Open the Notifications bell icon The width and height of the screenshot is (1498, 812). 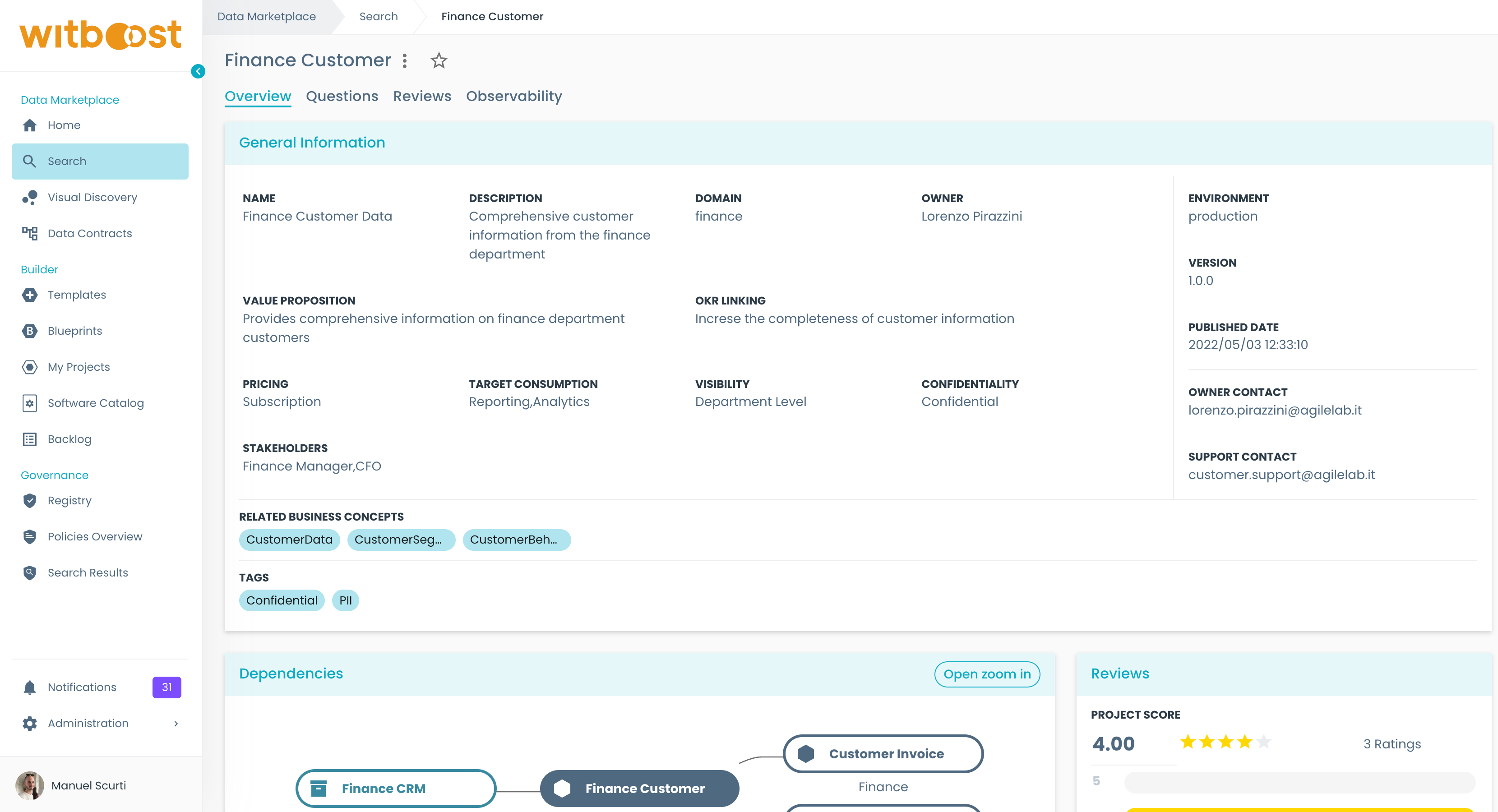[30, 687]
